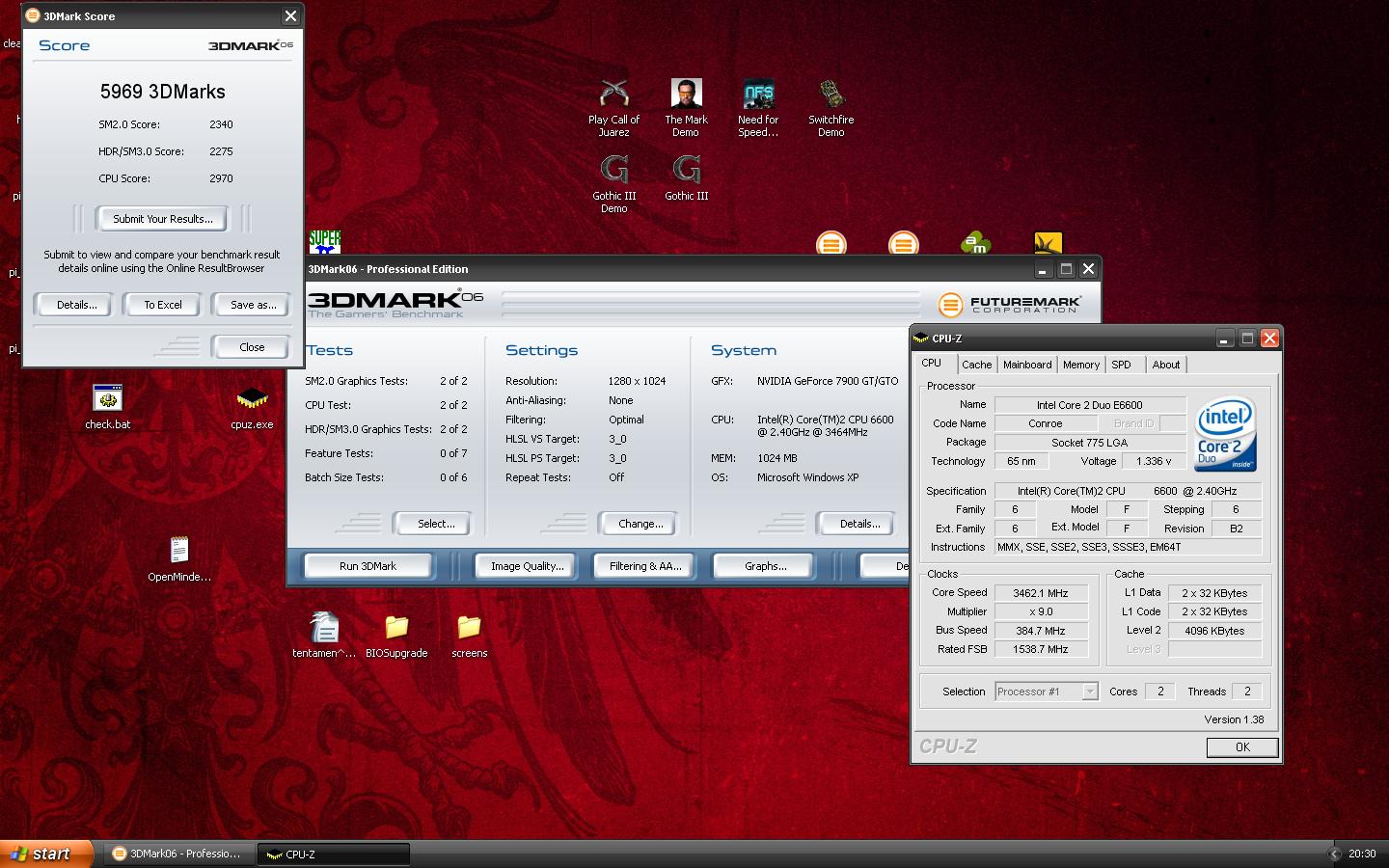Viewport: 1389px width, 868px height.
Task: Click the HDR/SM3.0 Score value 2275
Action: pos(221,151)
